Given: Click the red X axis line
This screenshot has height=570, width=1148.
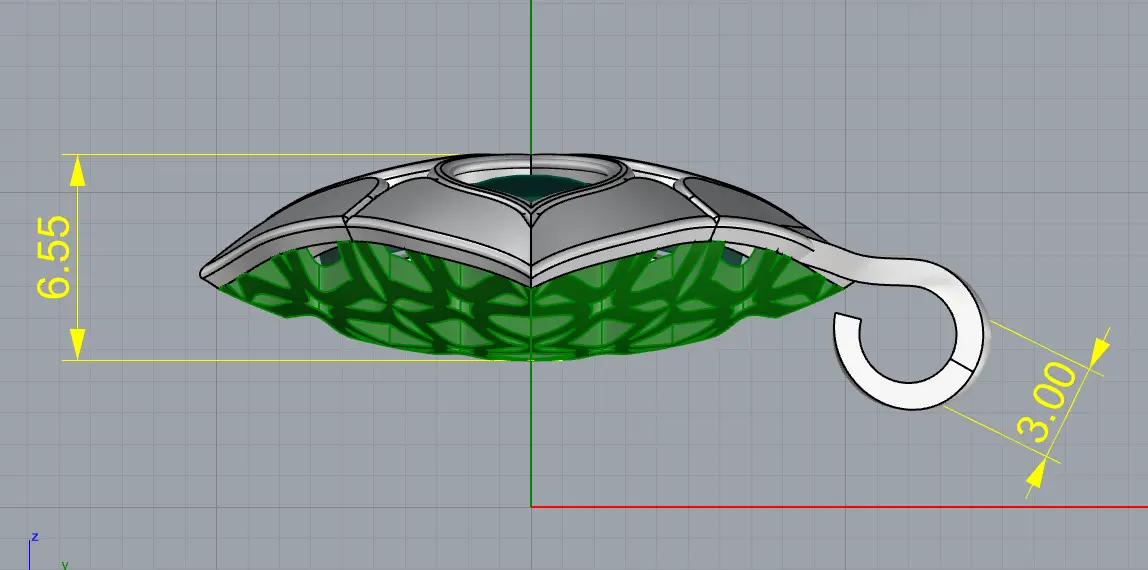Looking at the screenshot, I should coord(840,506).
